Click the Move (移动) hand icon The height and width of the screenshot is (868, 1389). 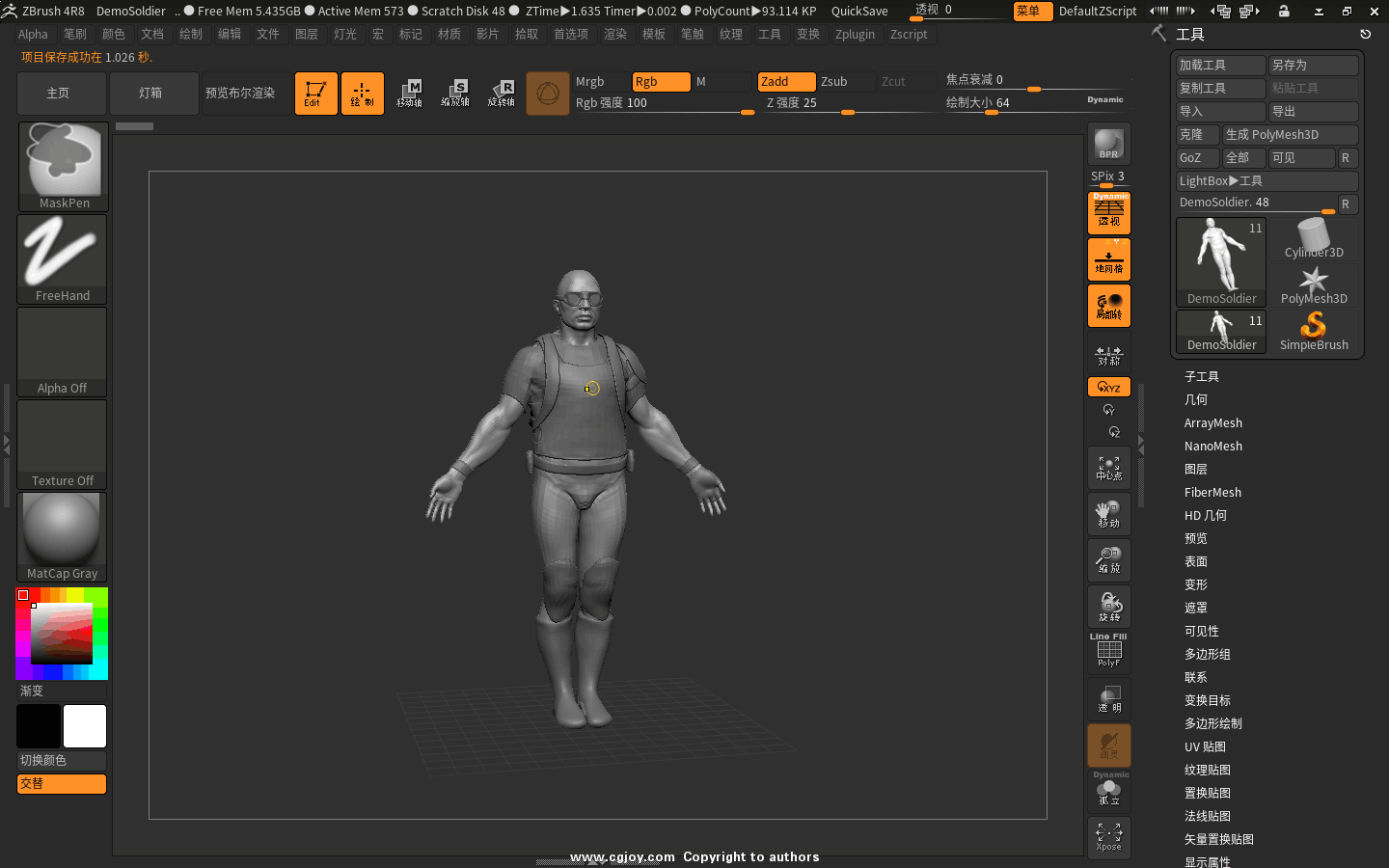1109,514
